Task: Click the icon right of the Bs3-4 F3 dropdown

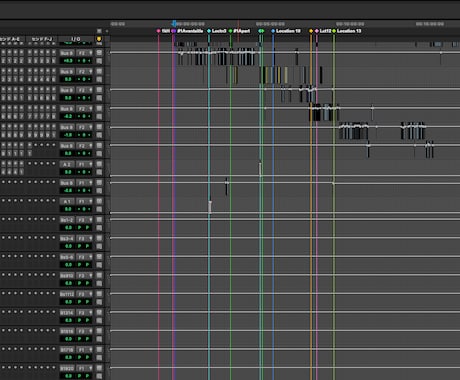Action: [x=99, y=238]
